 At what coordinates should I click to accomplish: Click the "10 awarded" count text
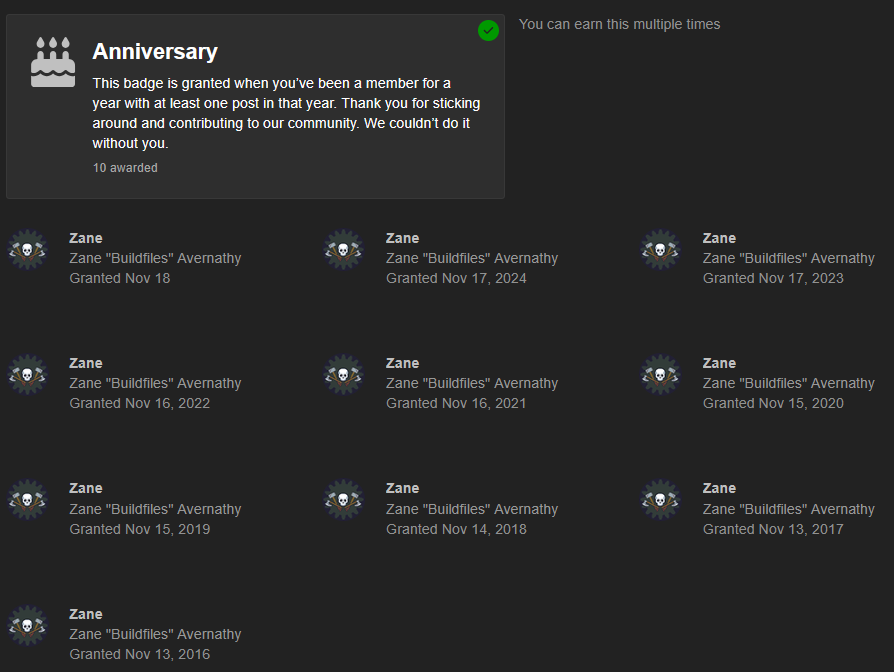[125, 168]
